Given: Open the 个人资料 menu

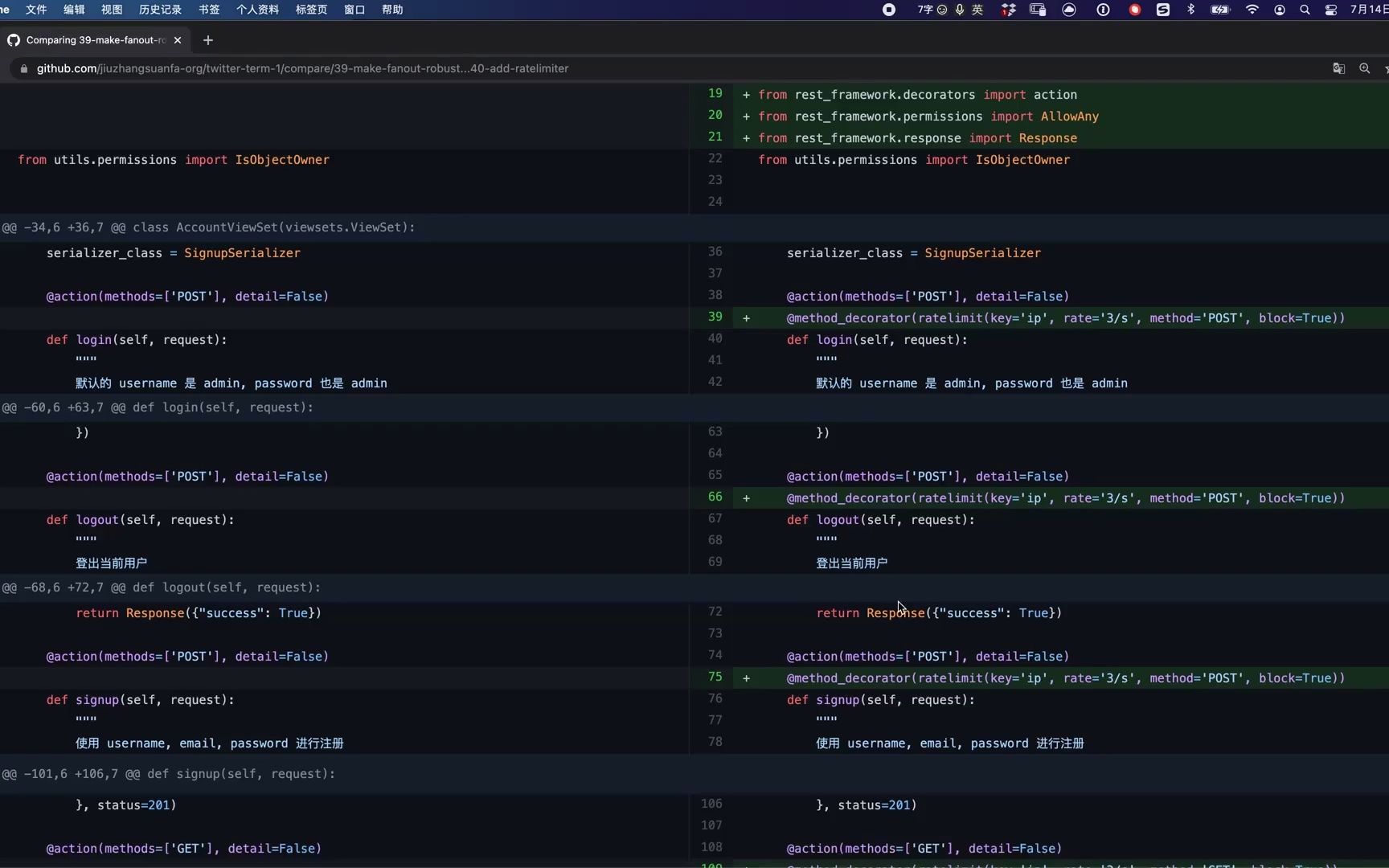Looking at the screenshot, I should click(257, 10).
